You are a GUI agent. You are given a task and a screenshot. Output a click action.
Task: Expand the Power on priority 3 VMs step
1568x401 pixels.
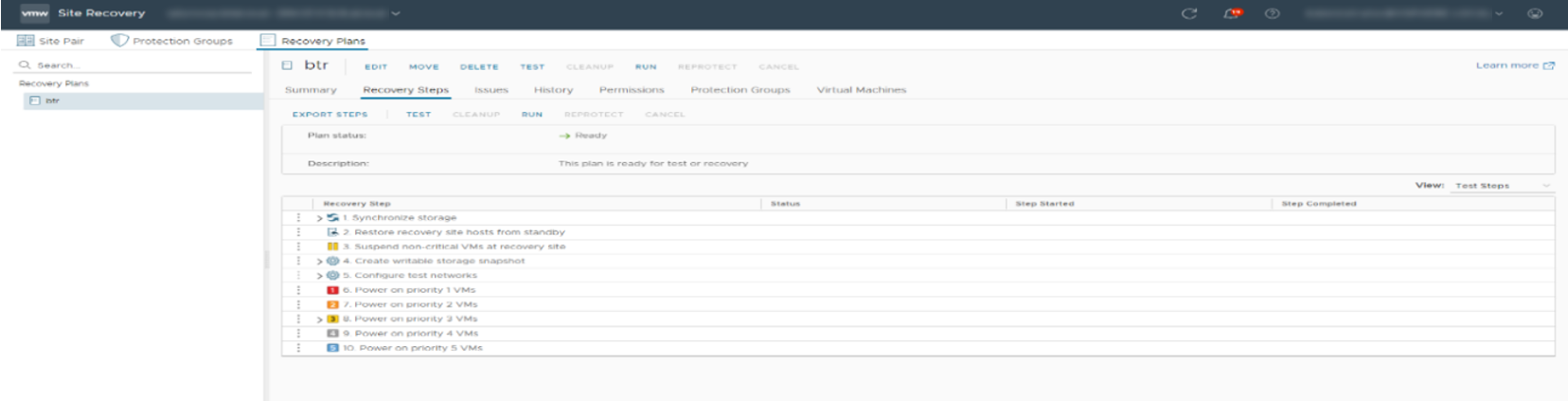[x=320, y=319]
